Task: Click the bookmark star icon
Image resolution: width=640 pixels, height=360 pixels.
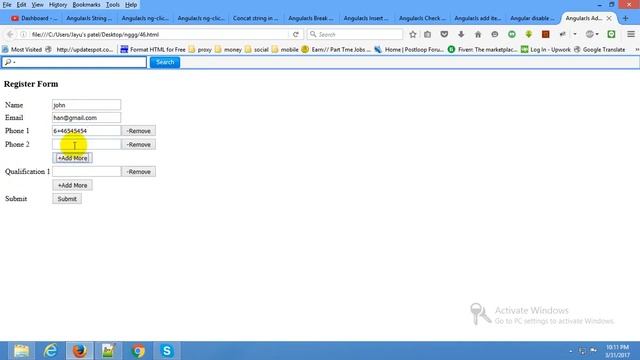Action: [413, 35]
